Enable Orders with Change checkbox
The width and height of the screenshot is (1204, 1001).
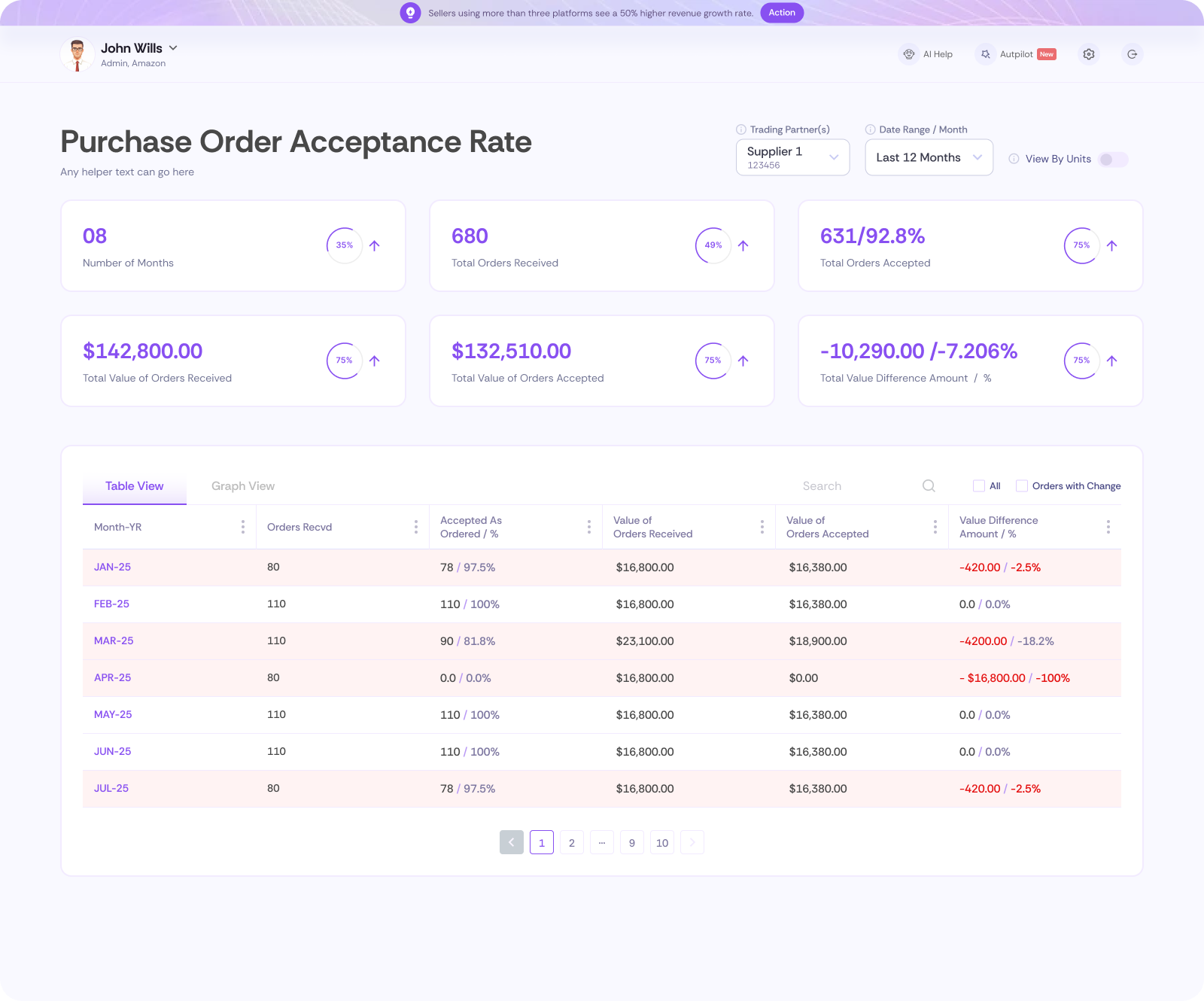[1022, 486]
